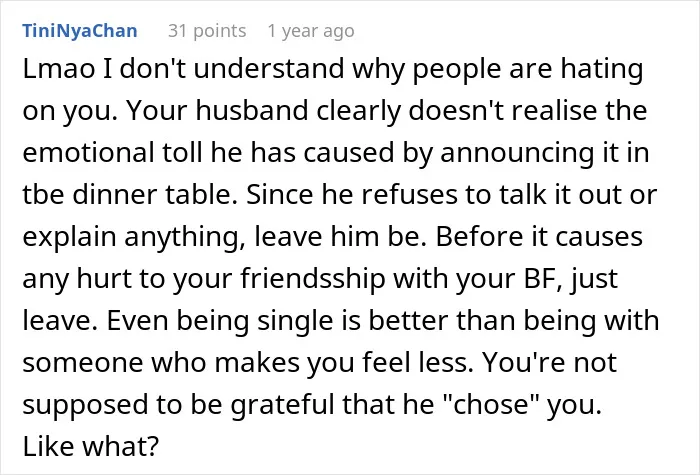This screenshot has width=700, height=475.
Task: Click the word 'someone' in the comment
Action: pos(83,362)
